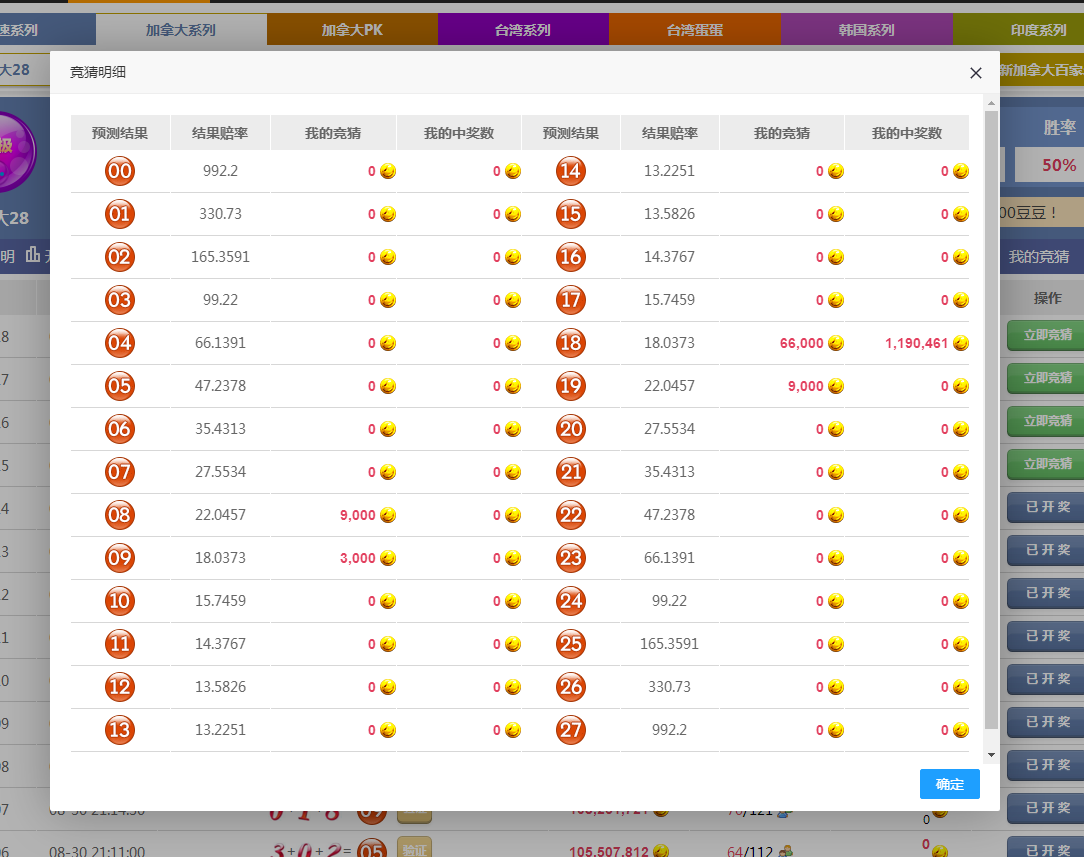Image resolution: width=1084 pixels, height=857 pixels.
Task: Click the gold coin beside 1,190,461 winnings
Action: [961, 343]
